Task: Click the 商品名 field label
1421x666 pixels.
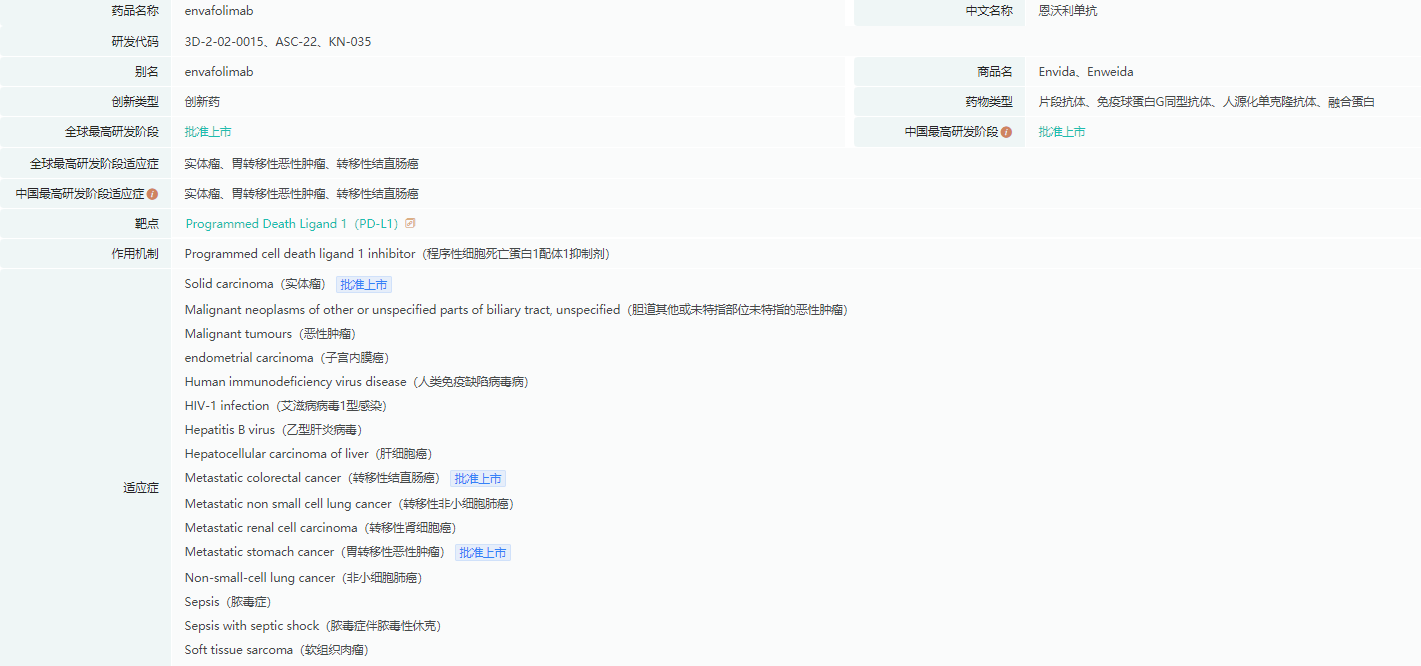Action: point(995,72)
